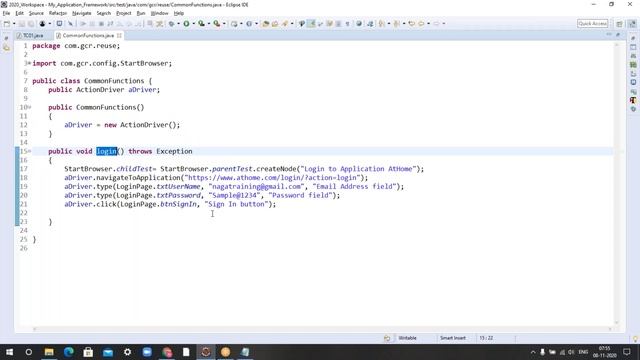Select the CommonFunctions.java editor tab
The height and width of the screenshot is (360, 640).
tap(88, 36)
